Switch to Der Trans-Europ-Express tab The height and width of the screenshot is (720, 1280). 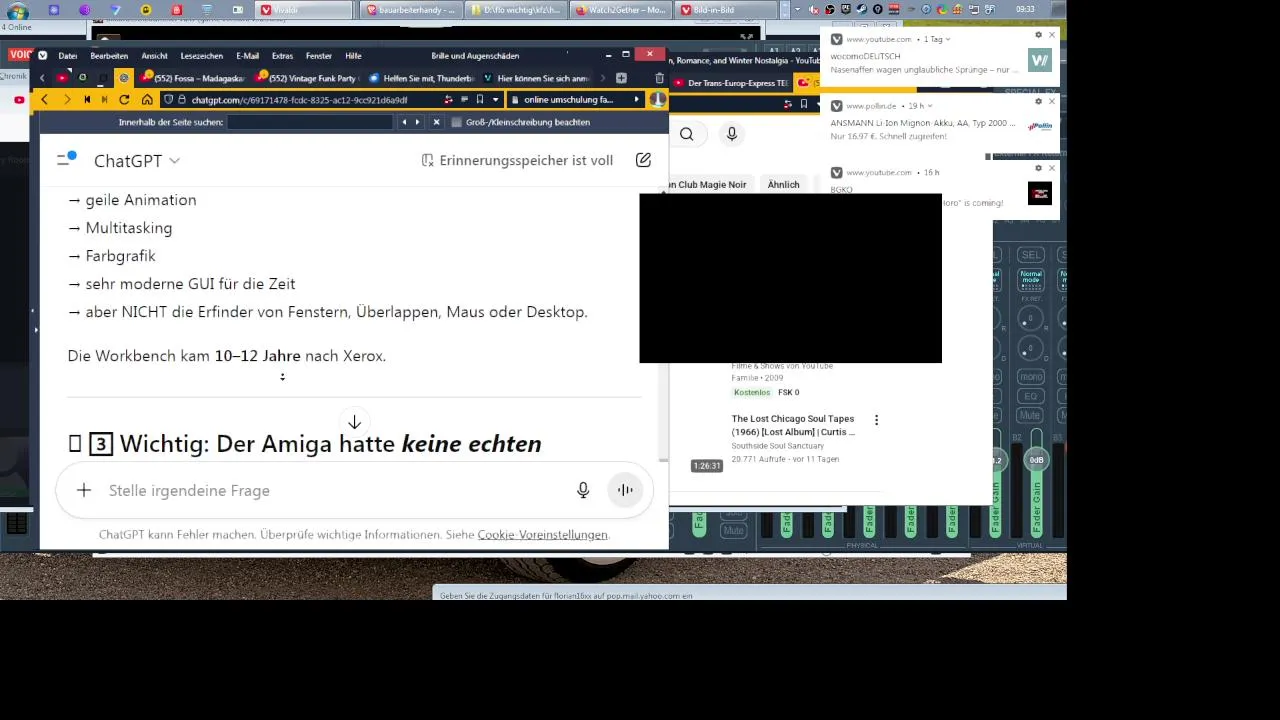(730, 82)
